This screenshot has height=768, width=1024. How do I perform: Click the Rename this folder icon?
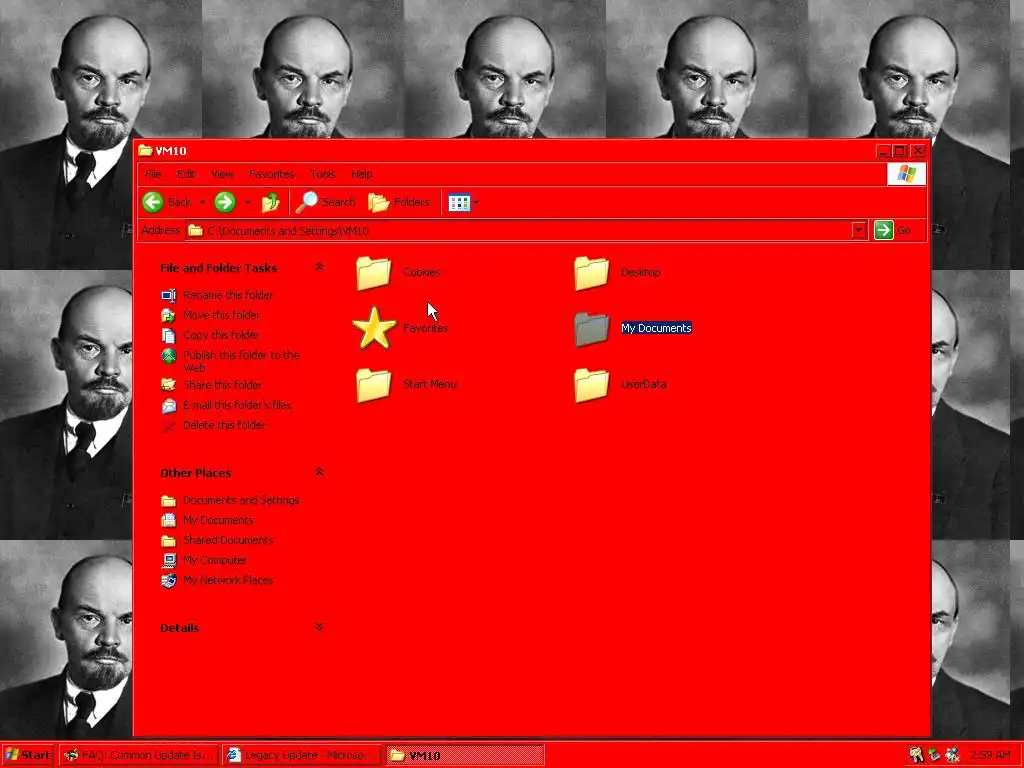pyautogui.click(x=168, y=296)
